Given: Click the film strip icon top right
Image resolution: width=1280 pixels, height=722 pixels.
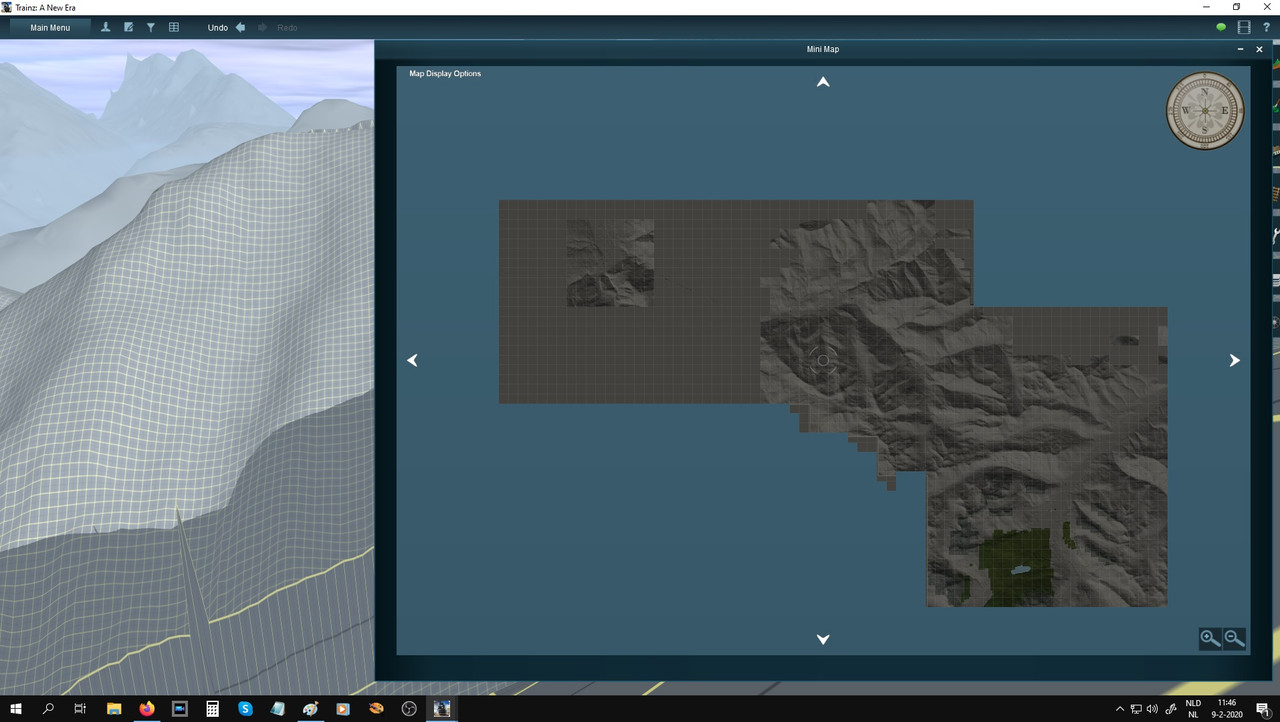Looking at the screenshot, I should [1244, 28].
